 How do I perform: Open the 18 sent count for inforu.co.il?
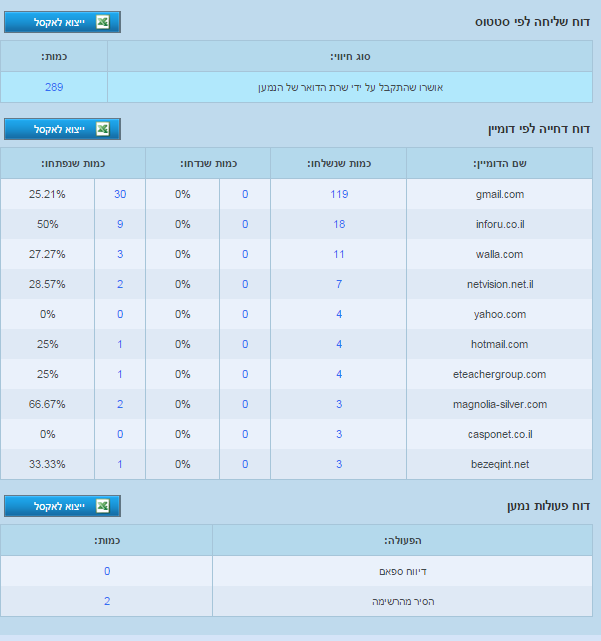pos(339,224)
